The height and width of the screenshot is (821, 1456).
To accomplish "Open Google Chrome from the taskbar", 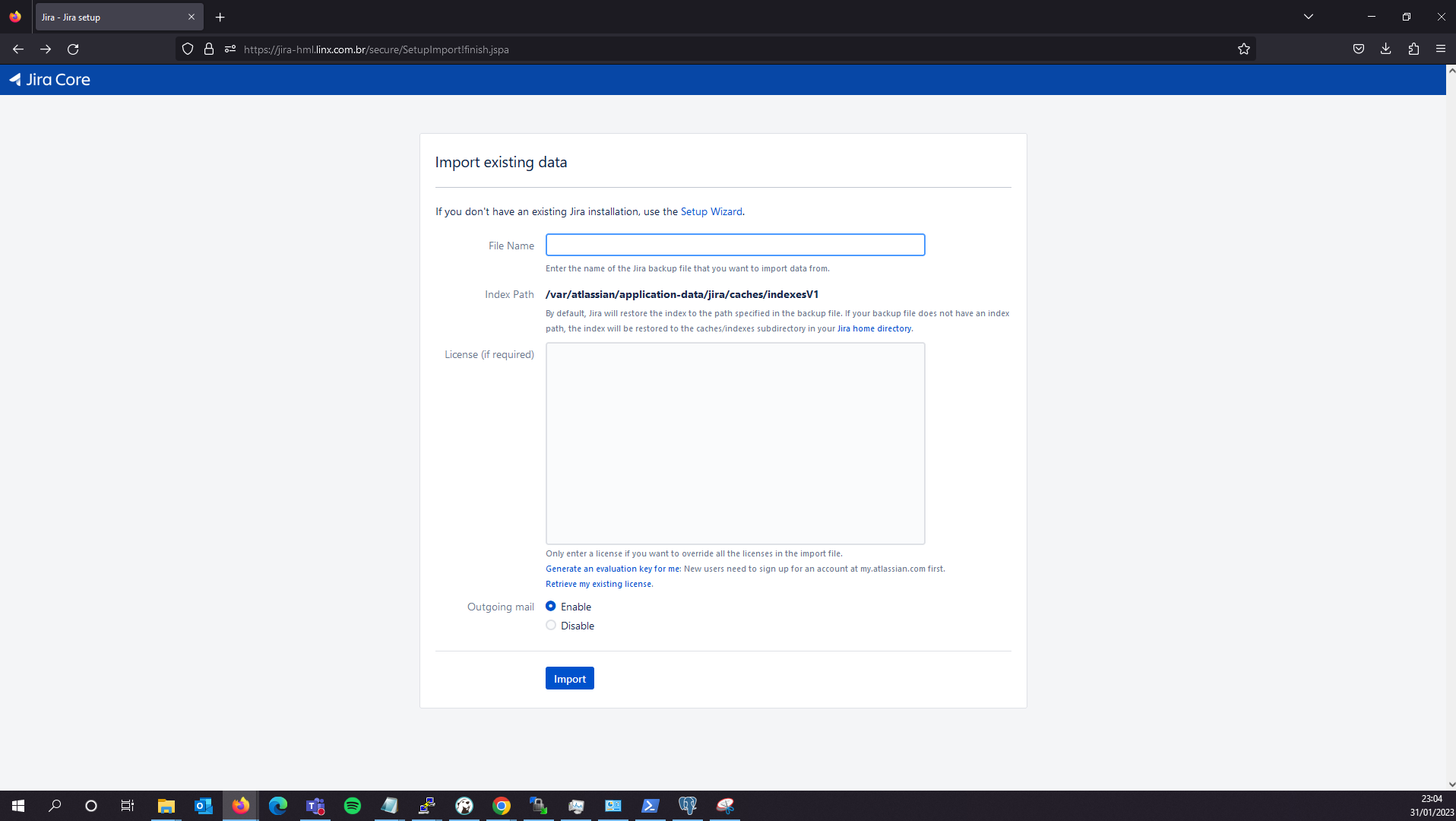I will [x=501, y=806].
